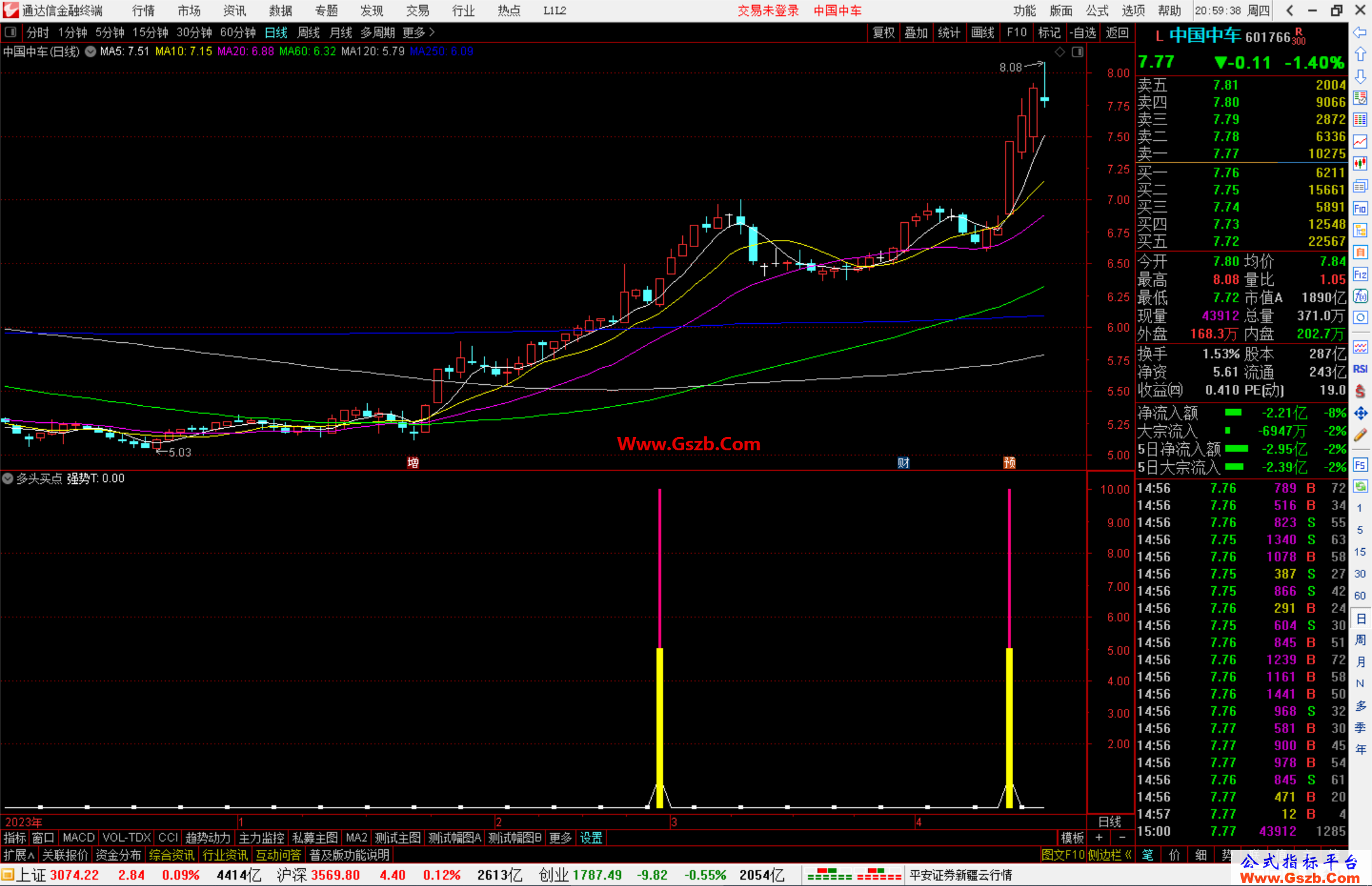This screenshot has height=886, width=1372.
Task: Click the green refresh icon in sidebar
Action: tap(1360, 487)
